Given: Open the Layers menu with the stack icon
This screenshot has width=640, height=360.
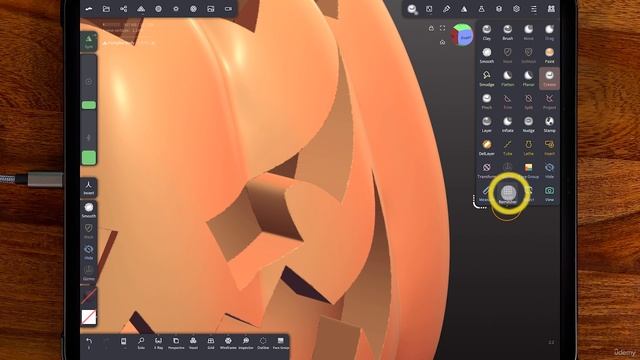Looking at the screenshot, I should 499,9.
